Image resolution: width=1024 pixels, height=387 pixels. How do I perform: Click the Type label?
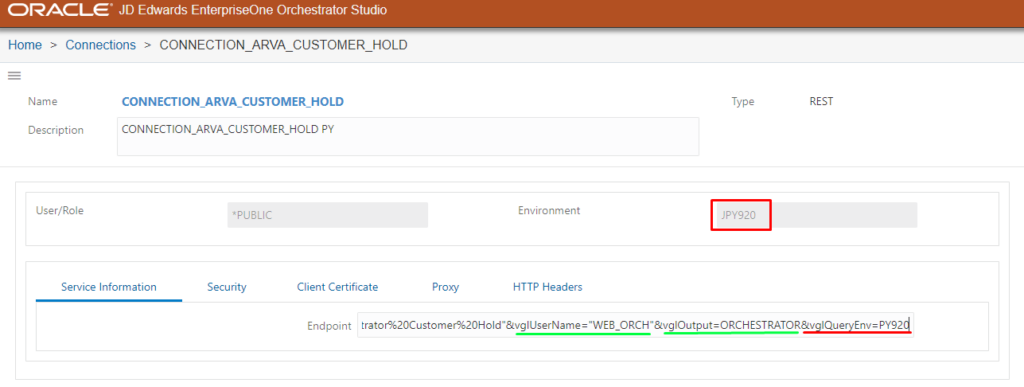click(743, 102)
